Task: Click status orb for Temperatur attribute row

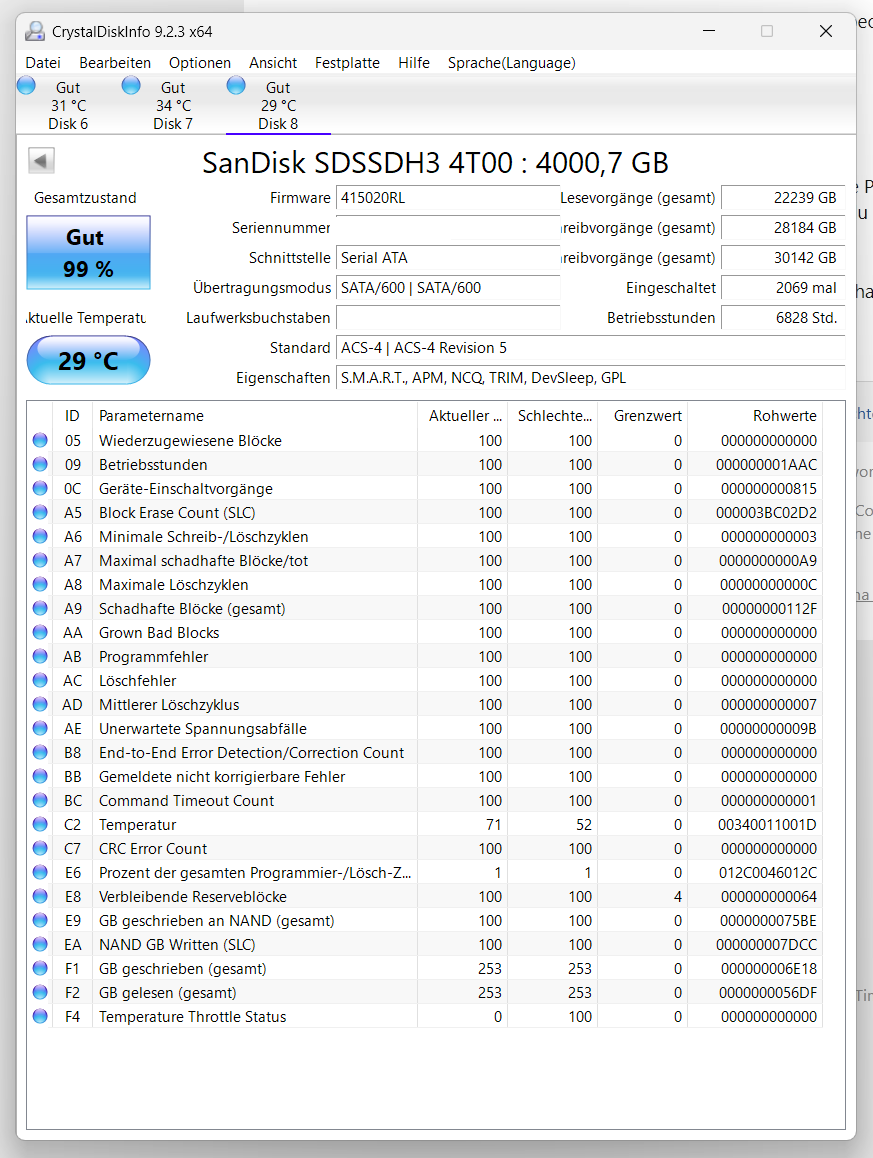Action: click(40, 824)
